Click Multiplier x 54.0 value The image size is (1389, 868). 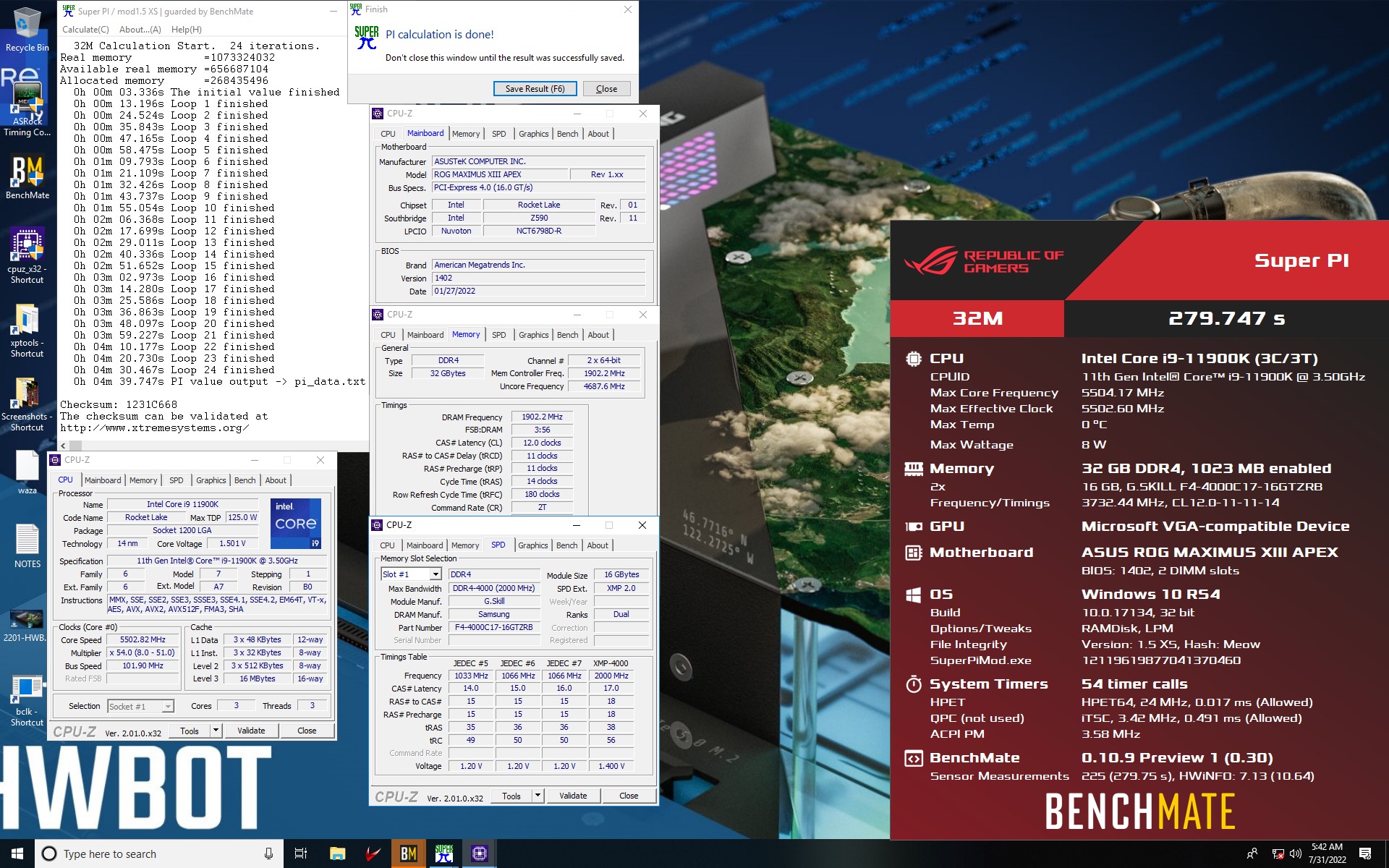(x=143, y=652)
